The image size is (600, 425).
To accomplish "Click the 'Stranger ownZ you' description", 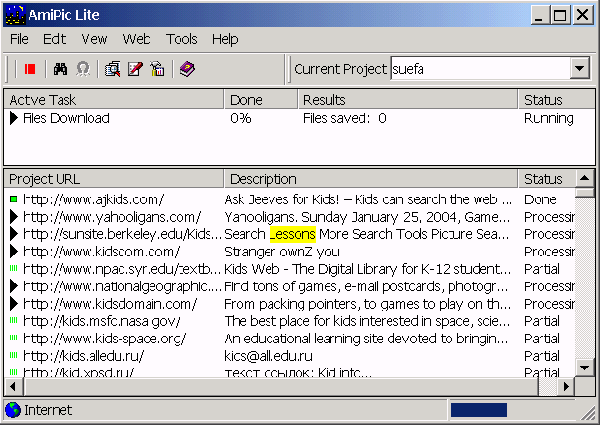I will [282, 252].
